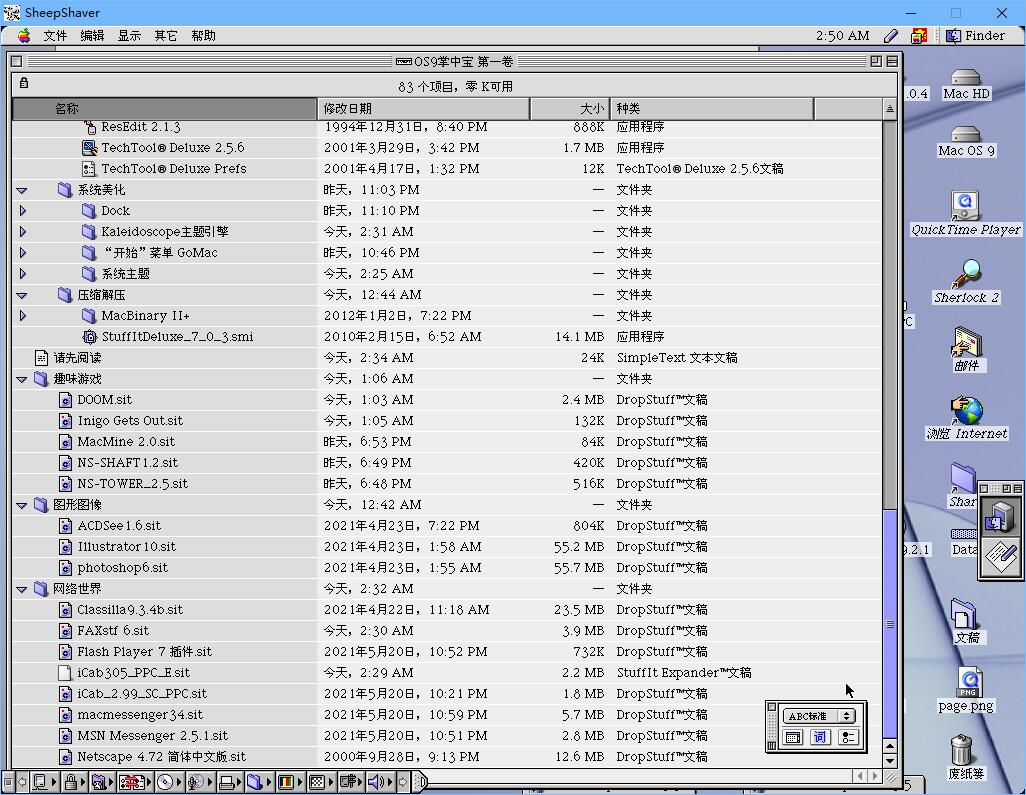1026x795 pixels.
Task: Click the menu bar icon left of Finder
Action: point(919,36)
